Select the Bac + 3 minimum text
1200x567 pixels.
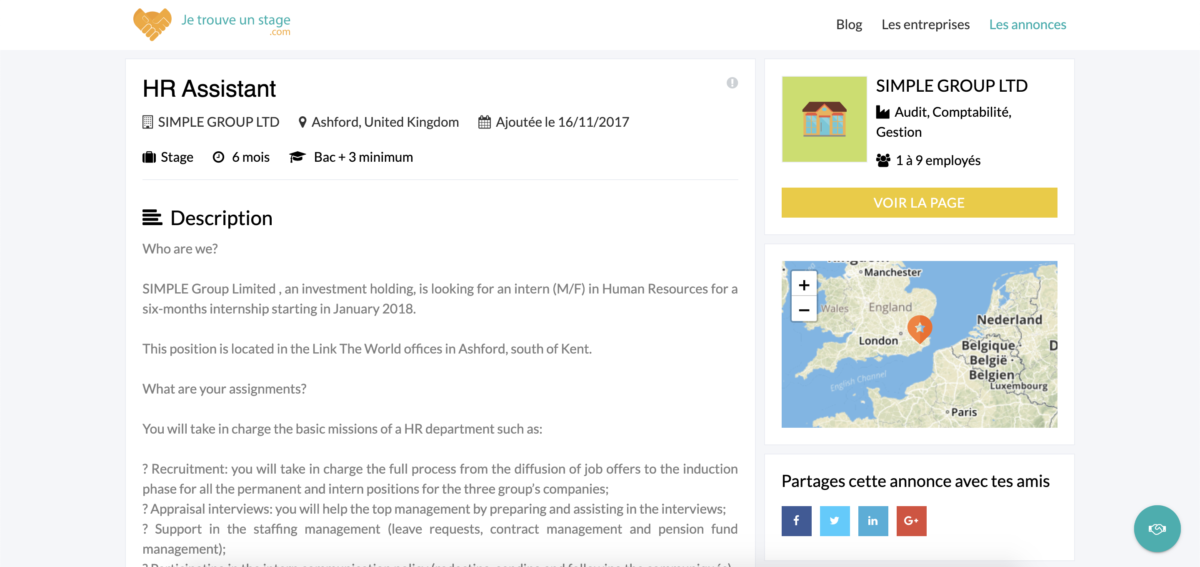click(363, 157)
